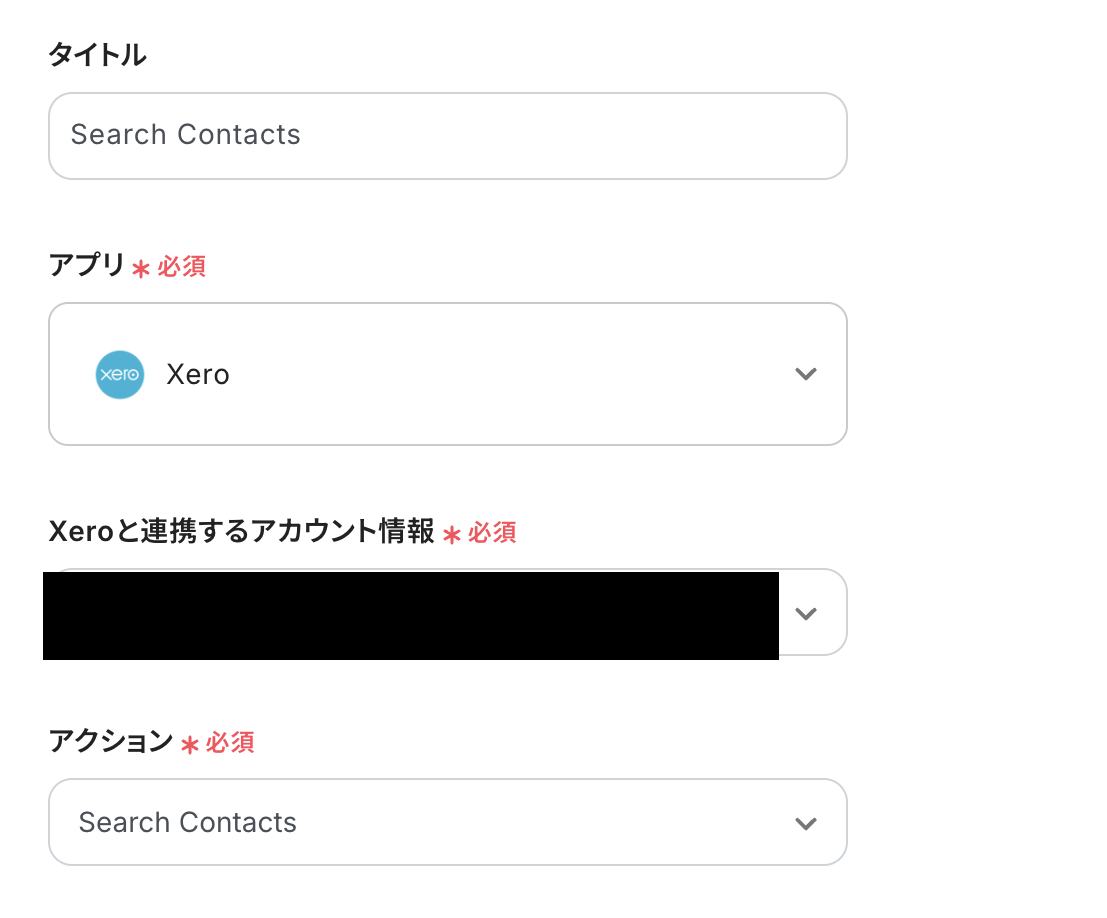This screenshot has height=918, width=1107.
Task: Click the Xero name text in the app selector
Action: [x=198, y=375]
